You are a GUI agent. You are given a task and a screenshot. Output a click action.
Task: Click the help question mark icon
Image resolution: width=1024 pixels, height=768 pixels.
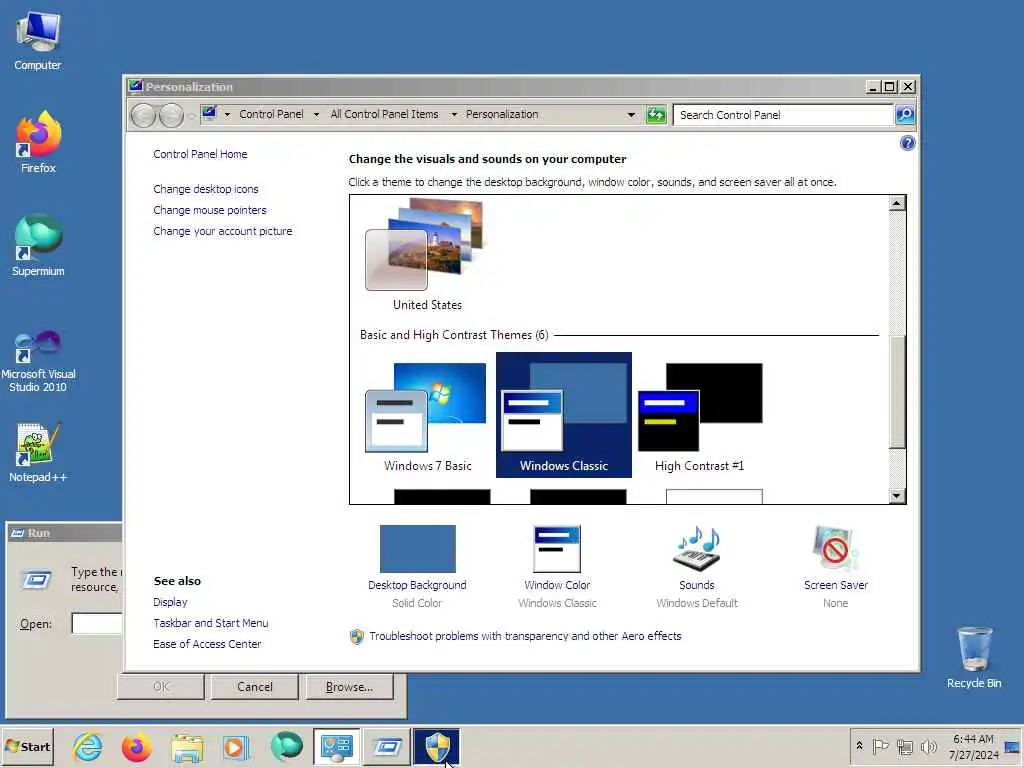coord(907,143)
